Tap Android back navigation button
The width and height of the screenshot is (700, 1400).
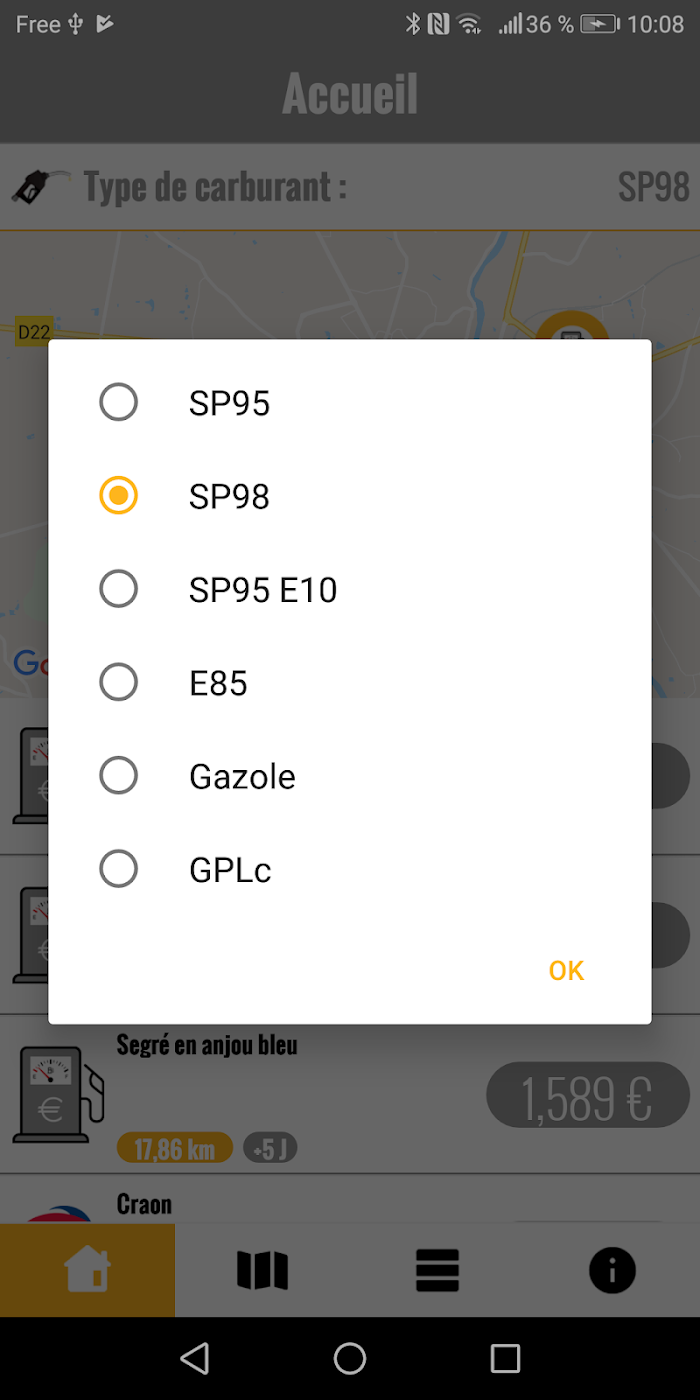pos(194,1358)
